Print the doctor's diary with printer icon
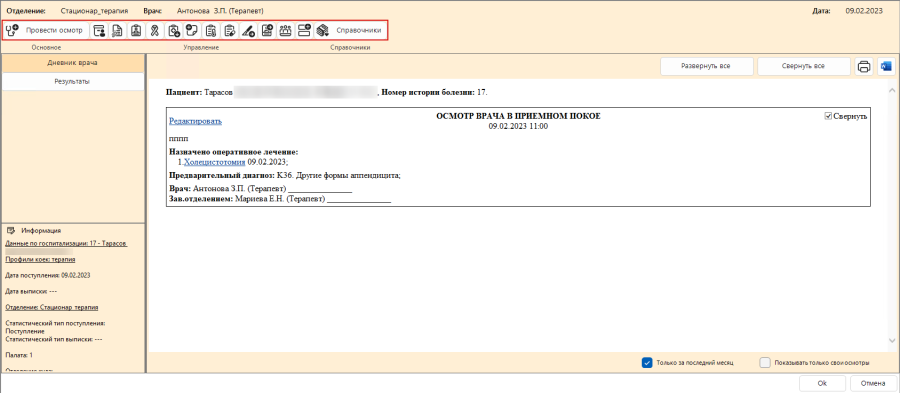The image size is (900, 393). [863, 67]
